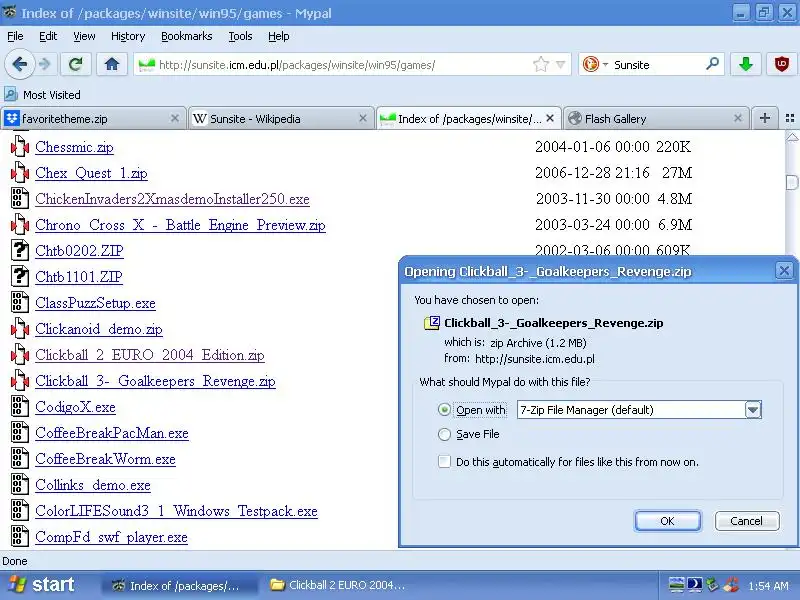Enable Do this automatically checkbox
The width and height of the screenshot is (800, 600).
pyautogui.click(x=444, y=462)
